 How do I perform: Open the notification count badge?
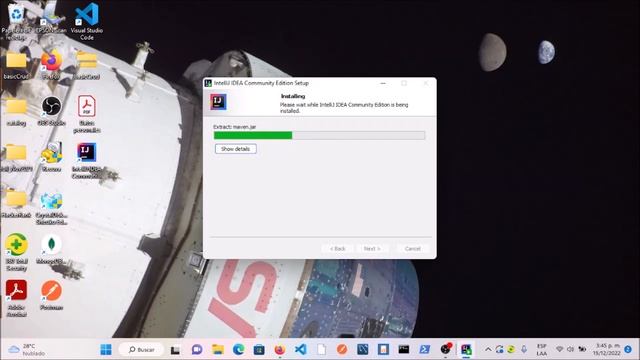coord(628,349)
